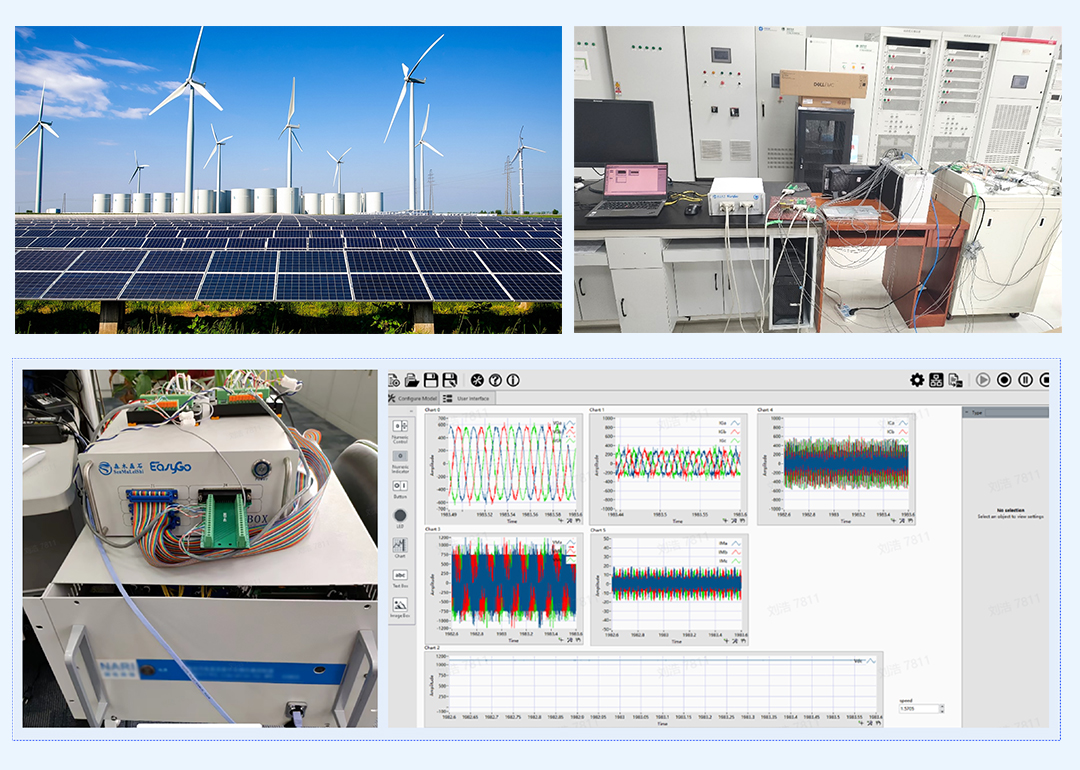
Task: Select the Numeric Control palette item
Action: click(x=400, y=431)
